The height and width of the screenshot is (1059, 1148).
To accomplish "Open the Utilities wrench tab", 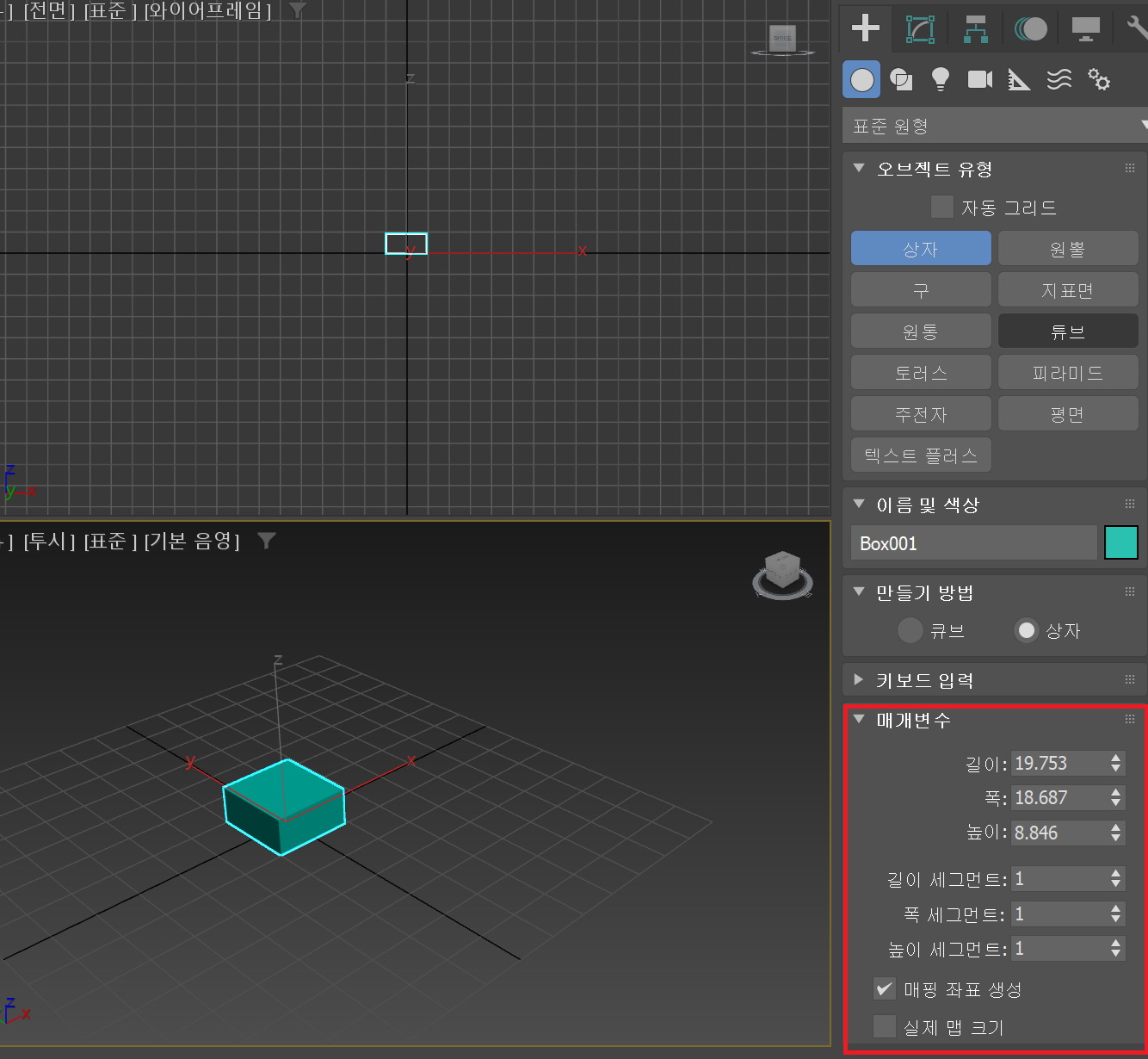I will [x=1137, y=28].
